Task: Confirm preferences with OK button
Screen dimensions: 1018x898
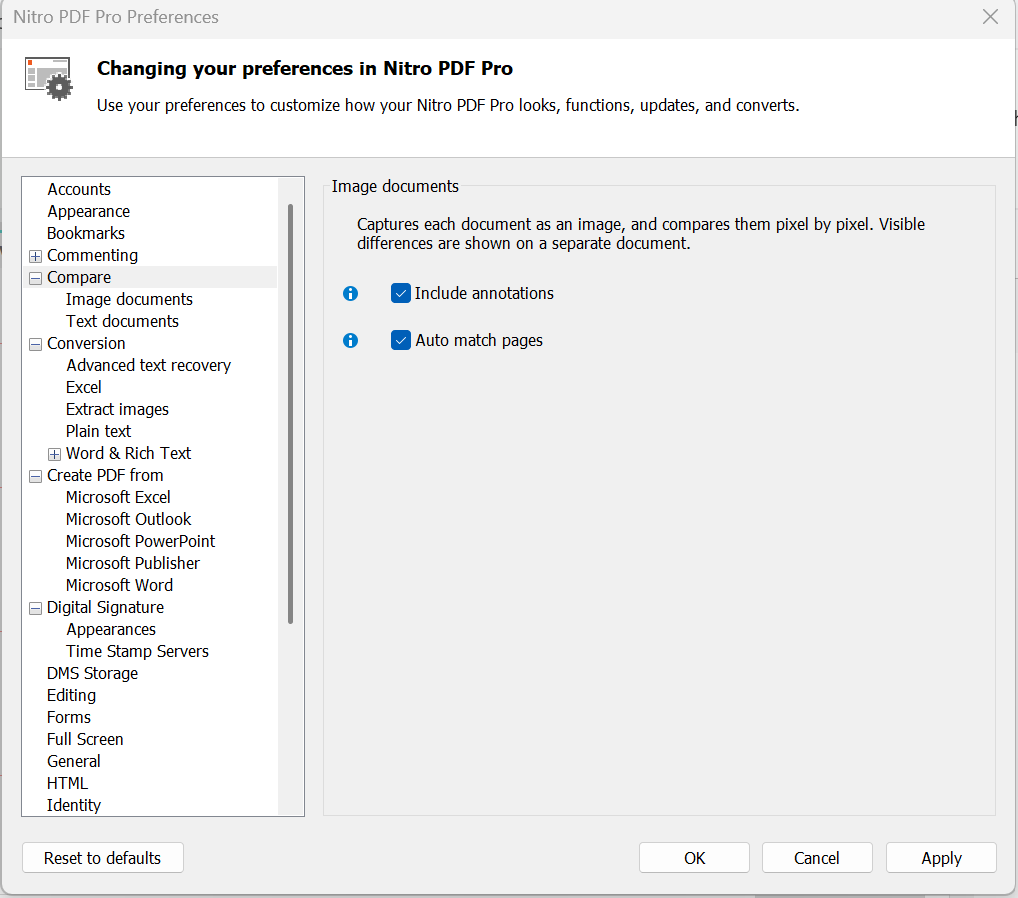Action: (694, 858)
